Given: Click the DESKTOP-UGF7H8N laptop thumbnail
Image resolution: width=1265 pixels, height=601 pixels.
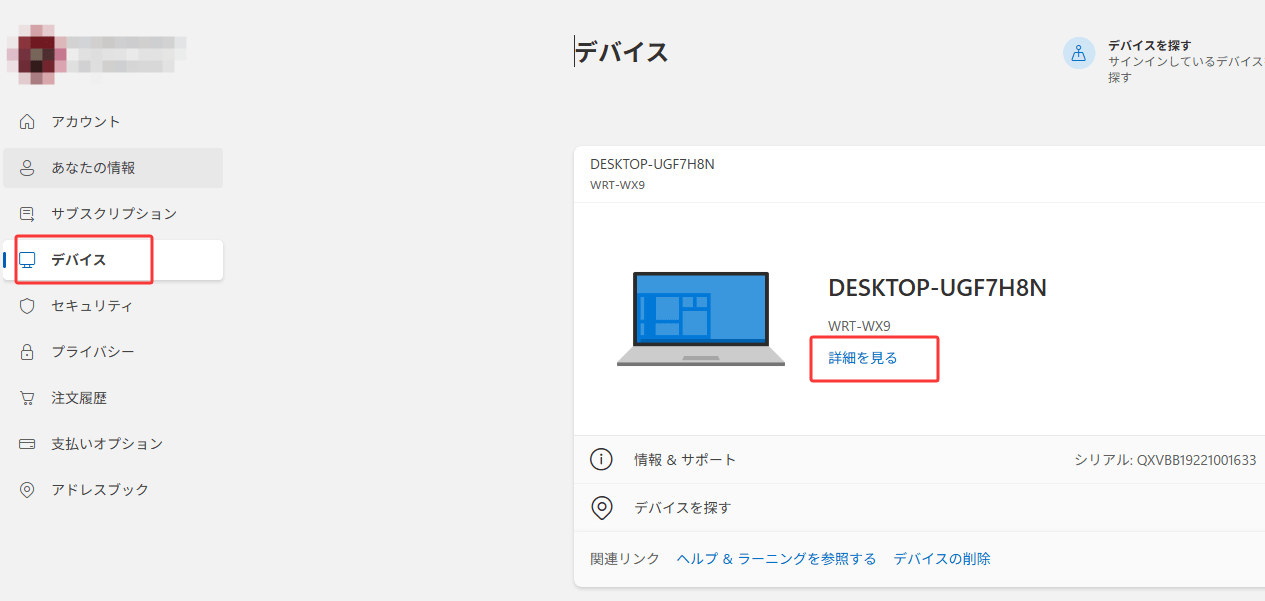Looking at the screenshot, I should pos(701,318).
